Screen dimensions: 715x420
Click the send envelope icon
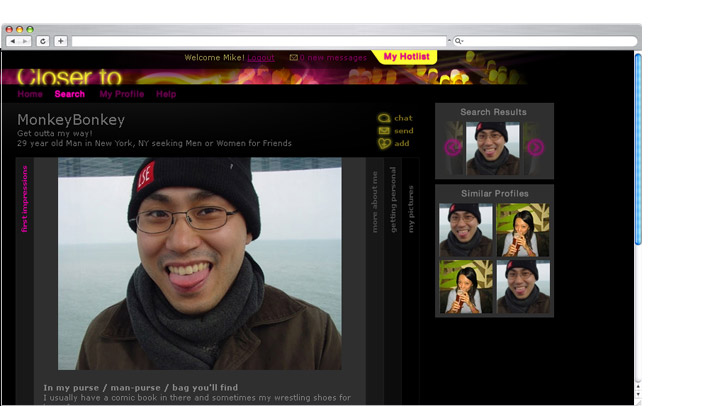(384, 131)
